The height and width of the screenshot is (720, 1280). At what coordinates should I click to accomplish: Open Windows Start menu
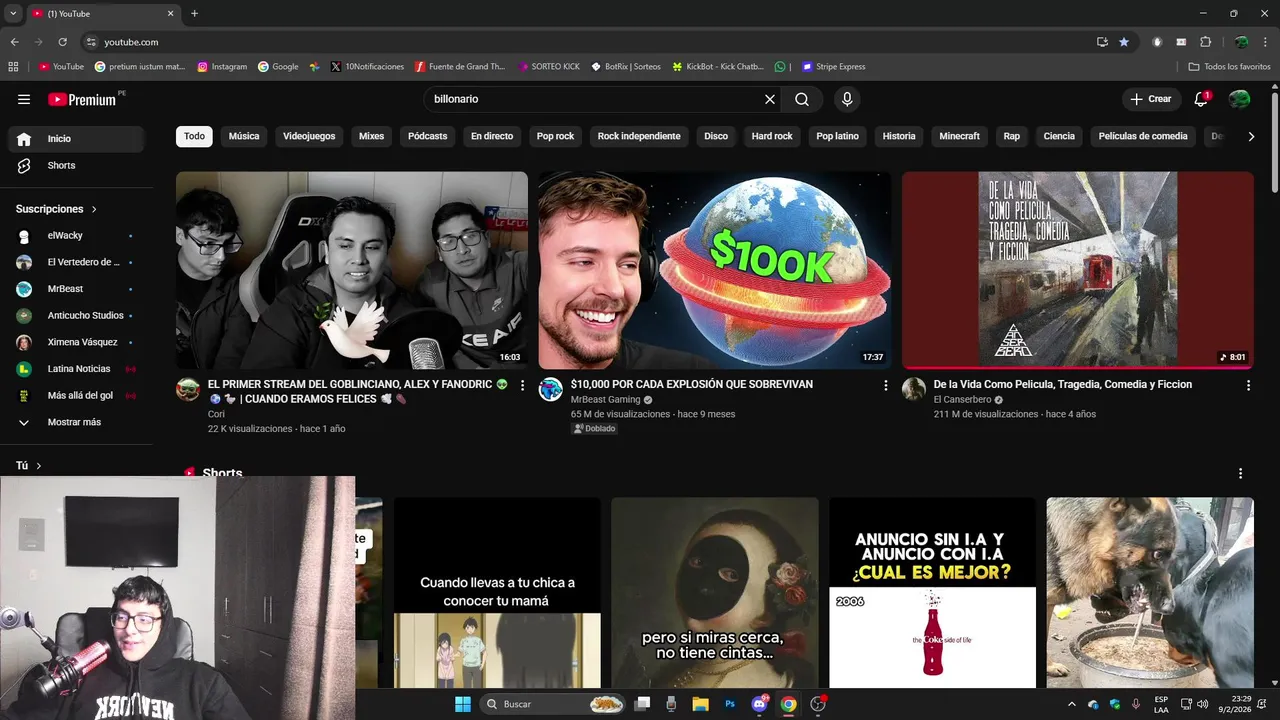tap(463, 704)
